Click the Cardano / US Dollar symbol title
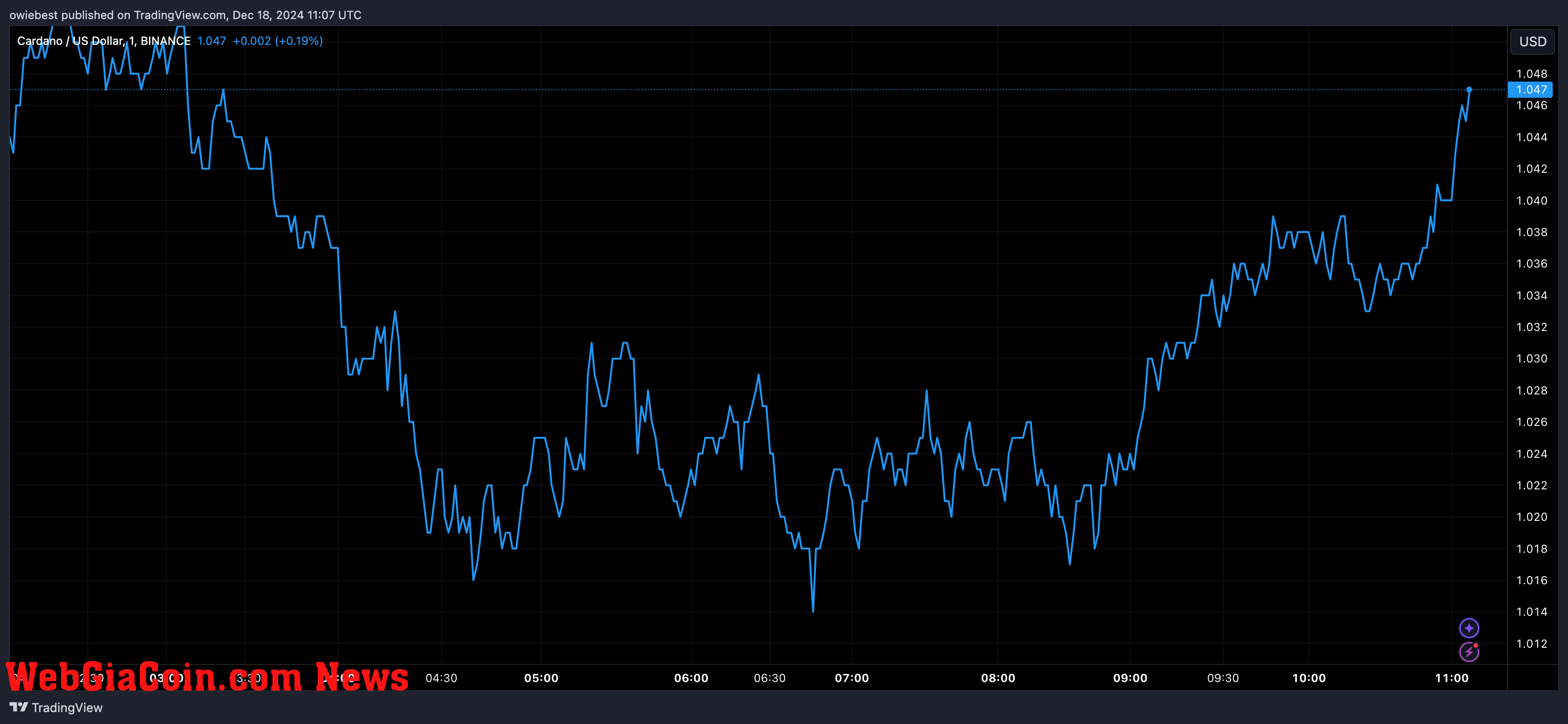The height and width of the screenshot is (724, 1568). [104, 41]
